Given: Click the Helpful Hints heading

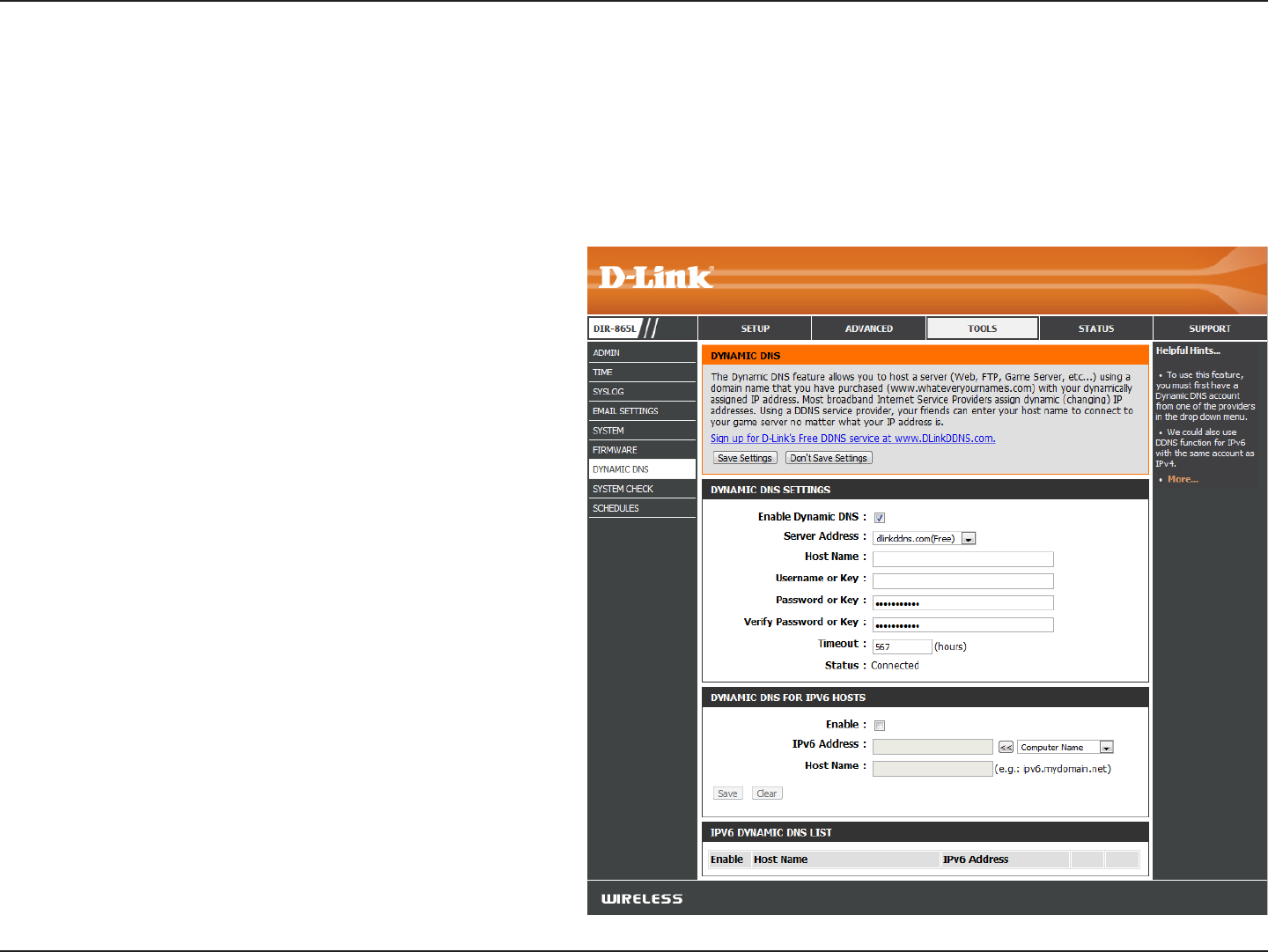Looking at the screenshot, I should pyautogui.click(x=1188, y=351).
